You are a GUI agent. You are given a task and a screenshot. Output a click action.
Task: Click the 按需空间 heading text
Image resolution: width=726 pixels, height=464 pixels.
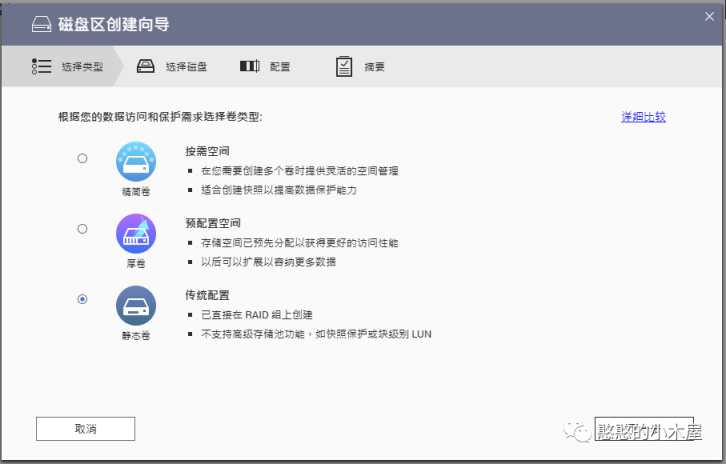pyautogui.click(x=207, y=151)
